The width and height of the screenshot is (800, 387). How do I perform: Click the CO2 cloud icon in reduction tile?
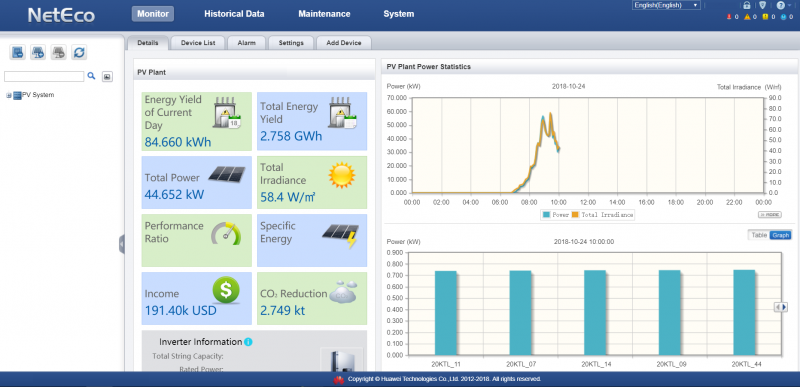coord(343,292)
